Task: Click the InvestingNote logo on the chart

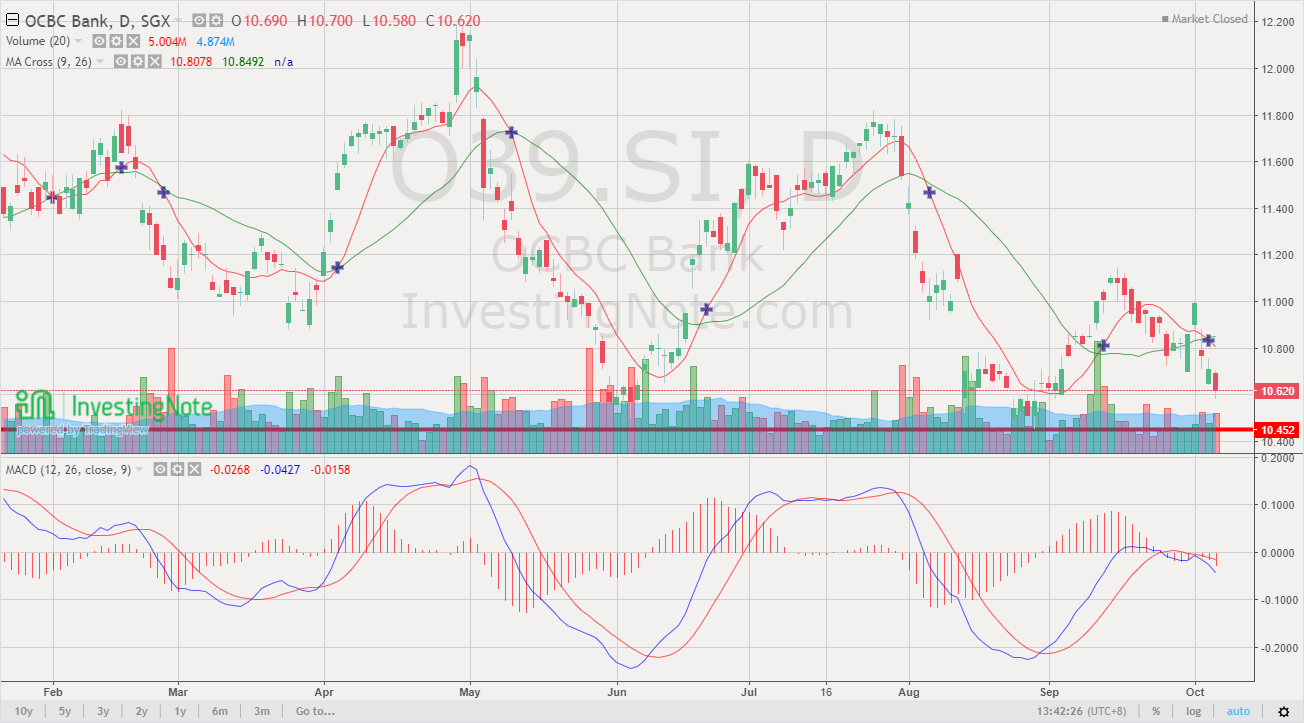Action: 115,407
